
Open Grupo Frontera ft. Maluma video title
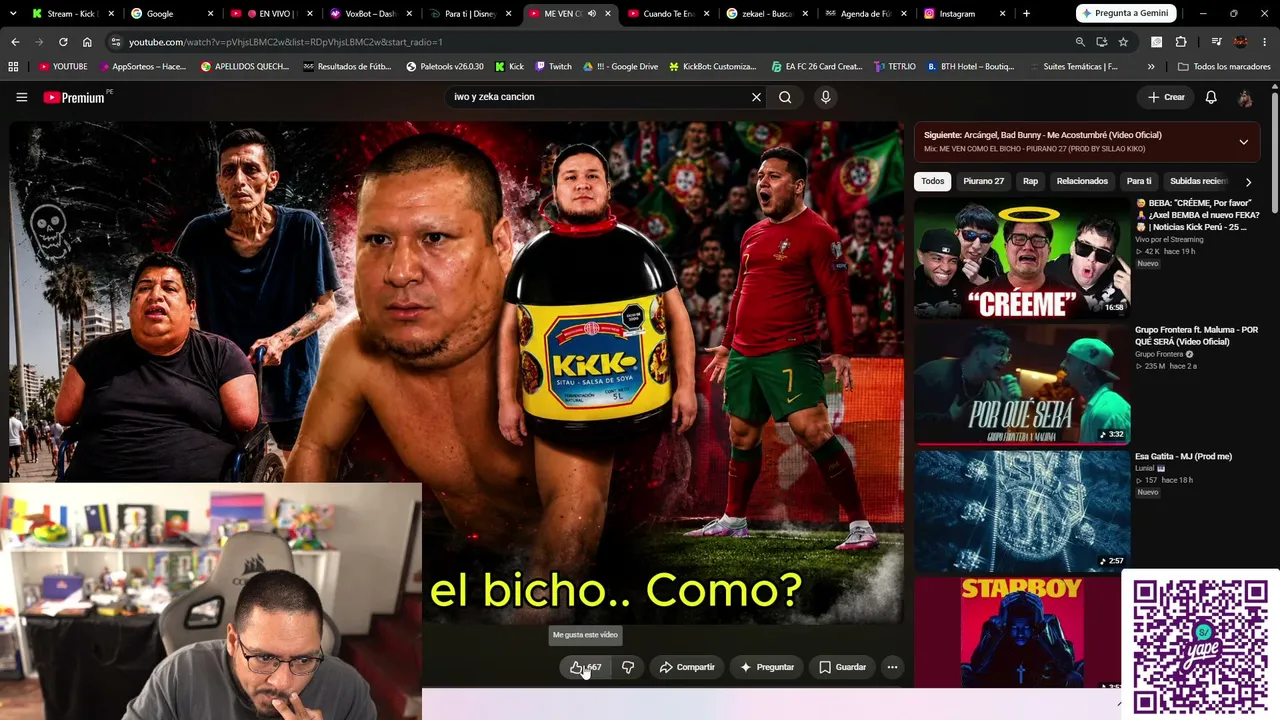[1196, 336]
